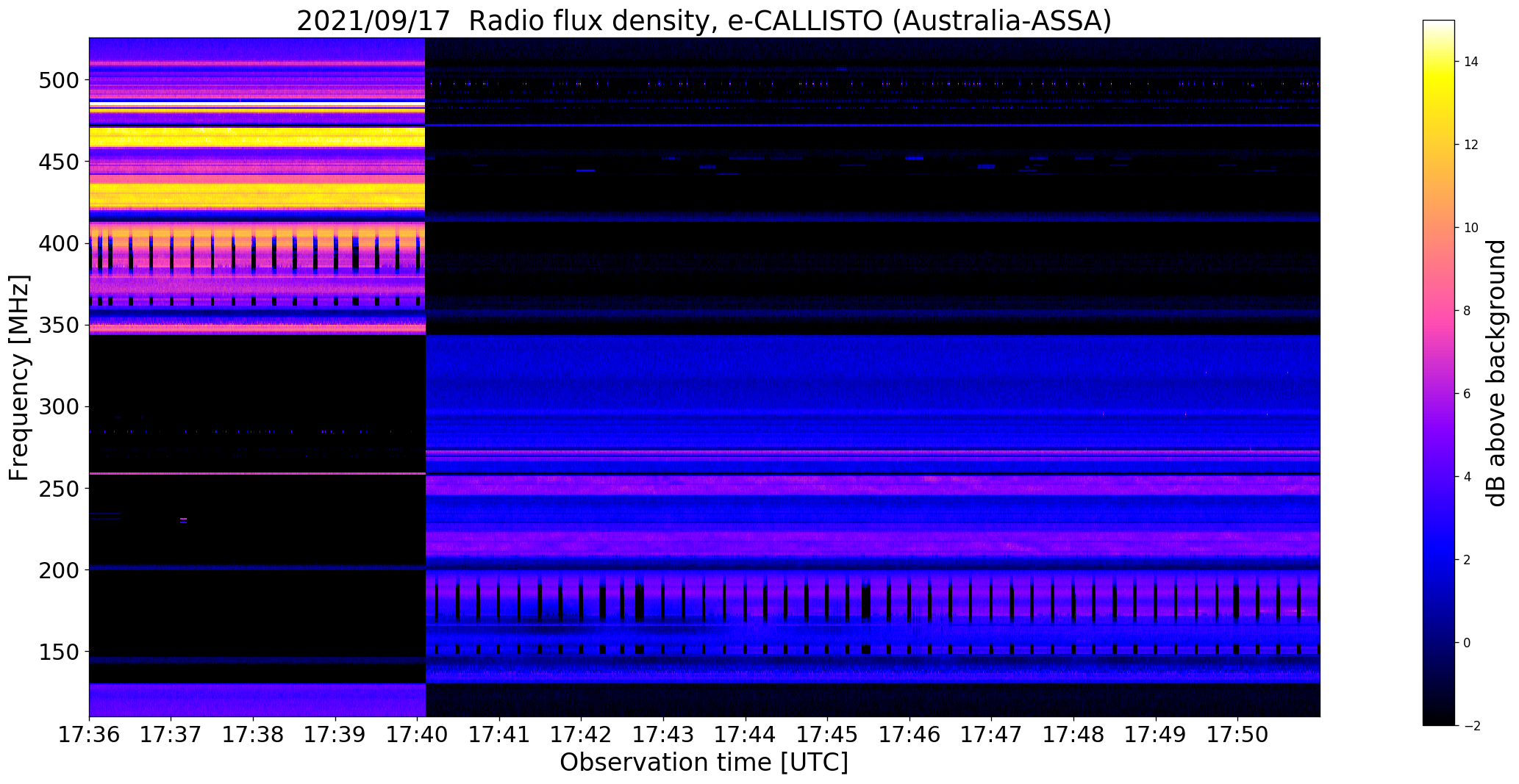Click the 17:40 time tick label

[x=418, y=735]
